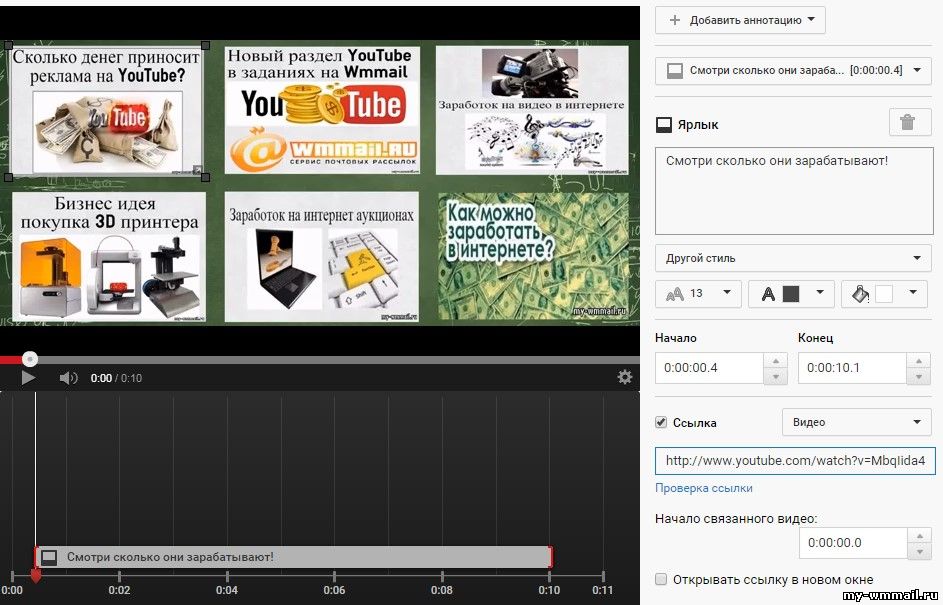Image resolution: width=943 pixels, height=605 pixels.
Task: Open the font size 13 dropdown
Action: pyautogui.click(x=698, y=293)
